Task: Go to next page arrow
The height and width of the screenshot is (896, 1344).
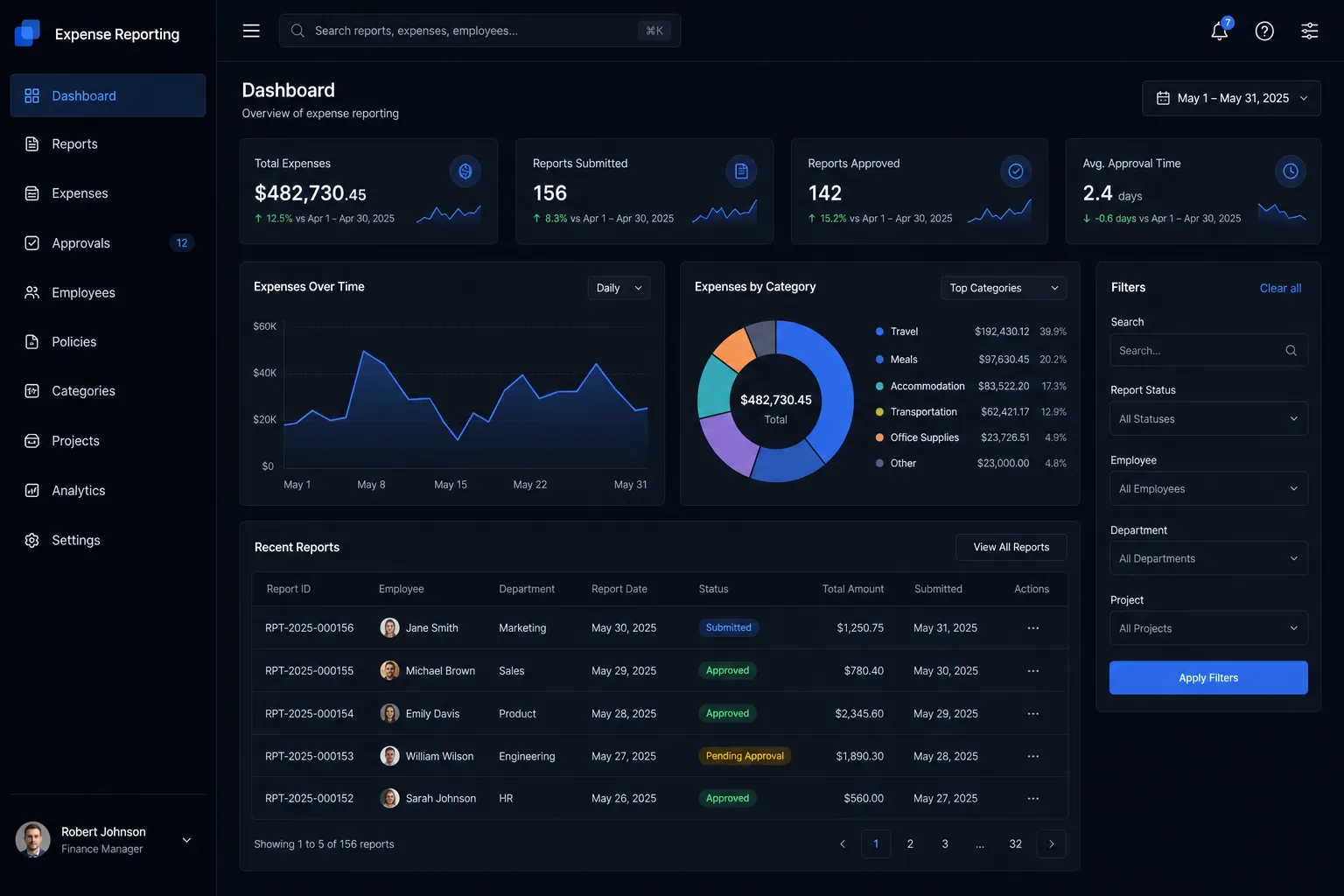Action: [1052, 843]
